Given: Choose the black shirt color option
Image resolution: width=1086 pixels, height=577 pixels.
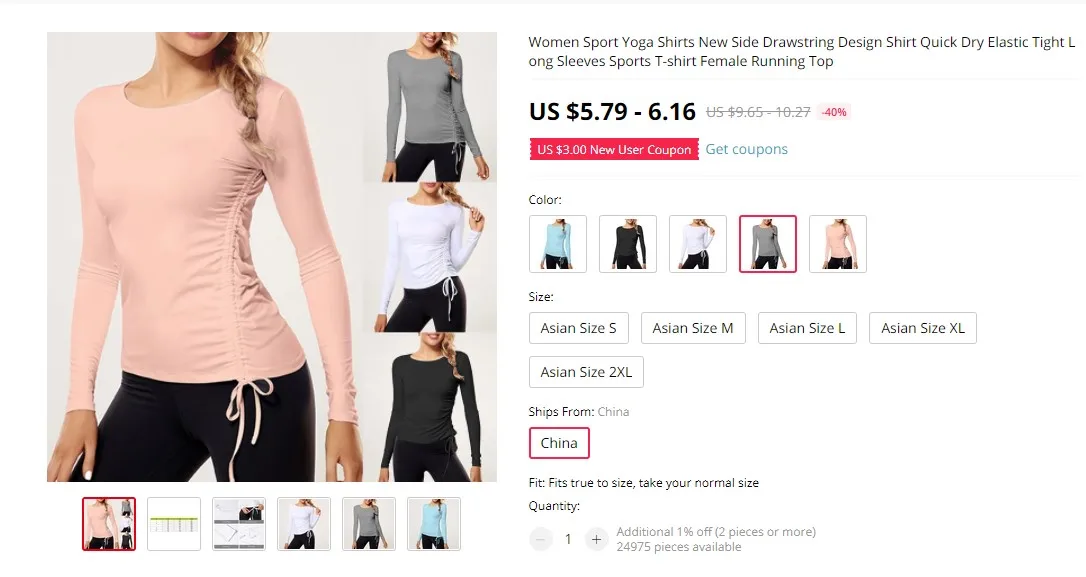Looking at the screenshot, I should pyautogui.click(x=627, y=244).
